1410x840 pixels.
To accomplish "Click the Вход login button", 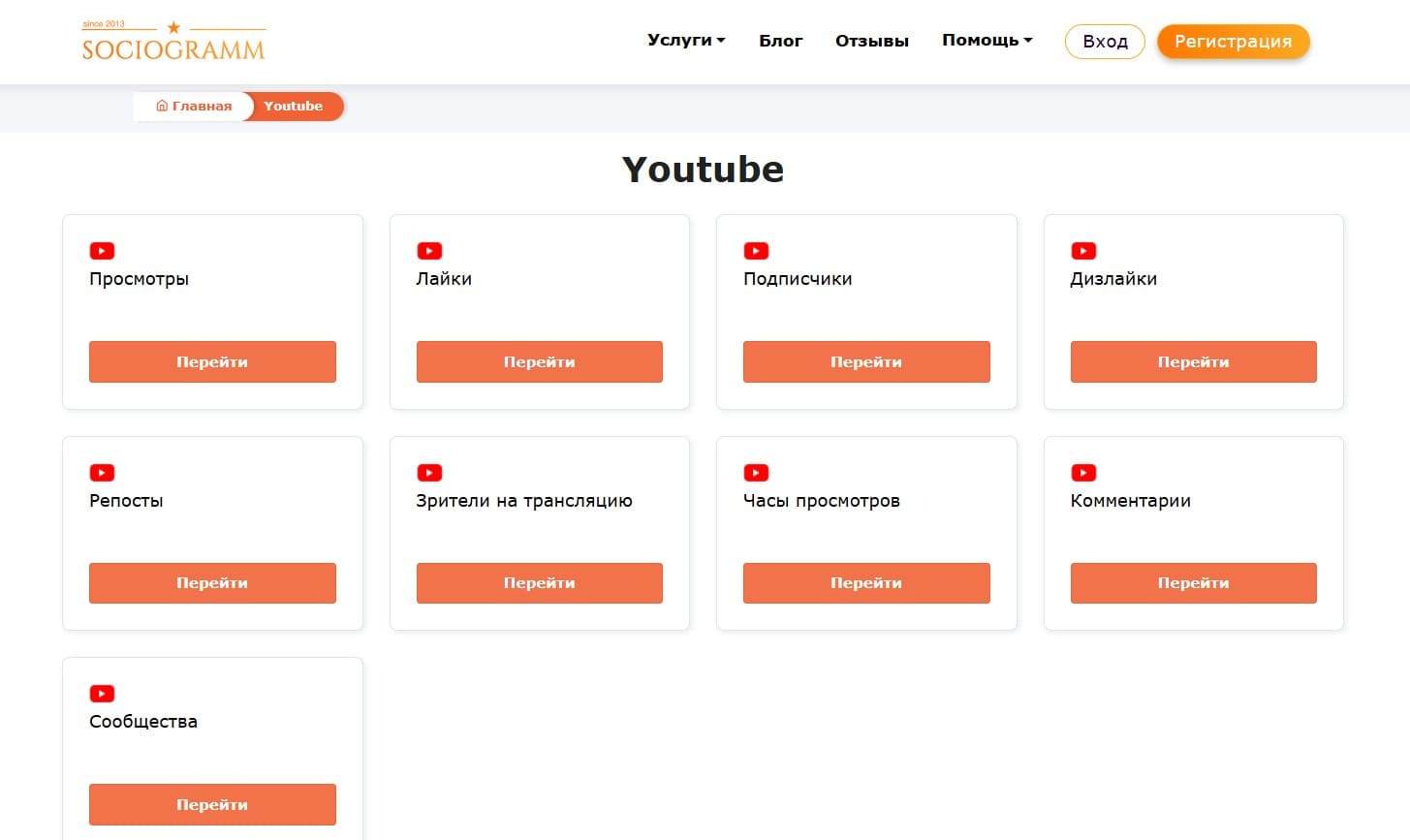I will coord(1105,42).
